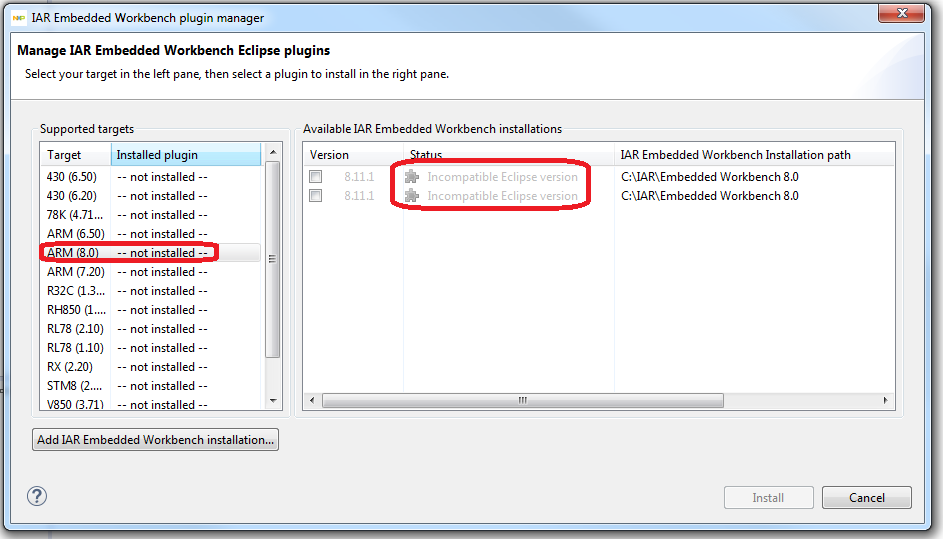Click 'not installed' cell for RX (2.20)
The height and width of the screenshot is (539, 943).
162,367
